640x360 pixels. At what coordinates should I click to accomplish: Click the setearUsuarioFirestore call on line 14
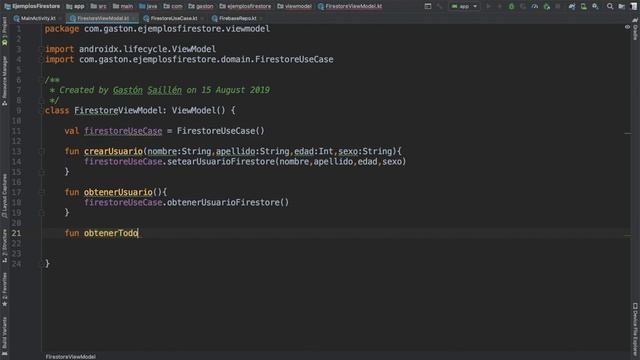tap(222, 162)
